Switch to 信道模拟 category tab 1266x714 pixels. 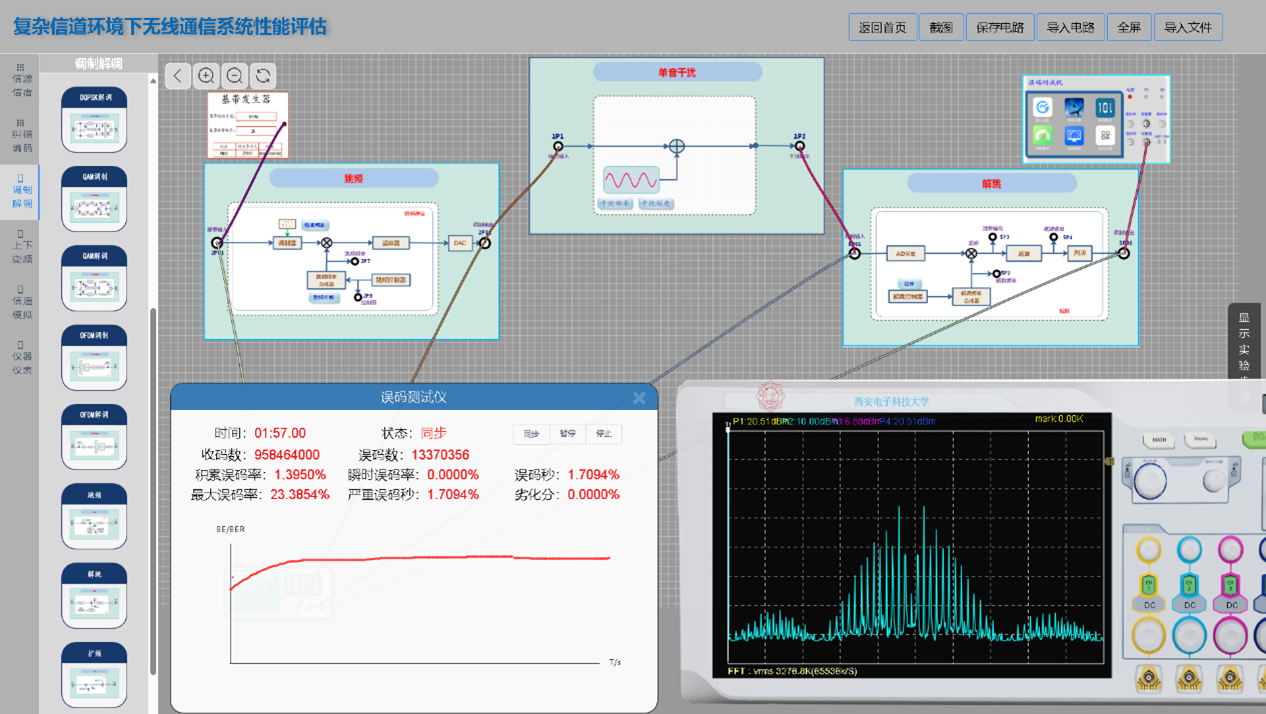click(x=21, y=302)
